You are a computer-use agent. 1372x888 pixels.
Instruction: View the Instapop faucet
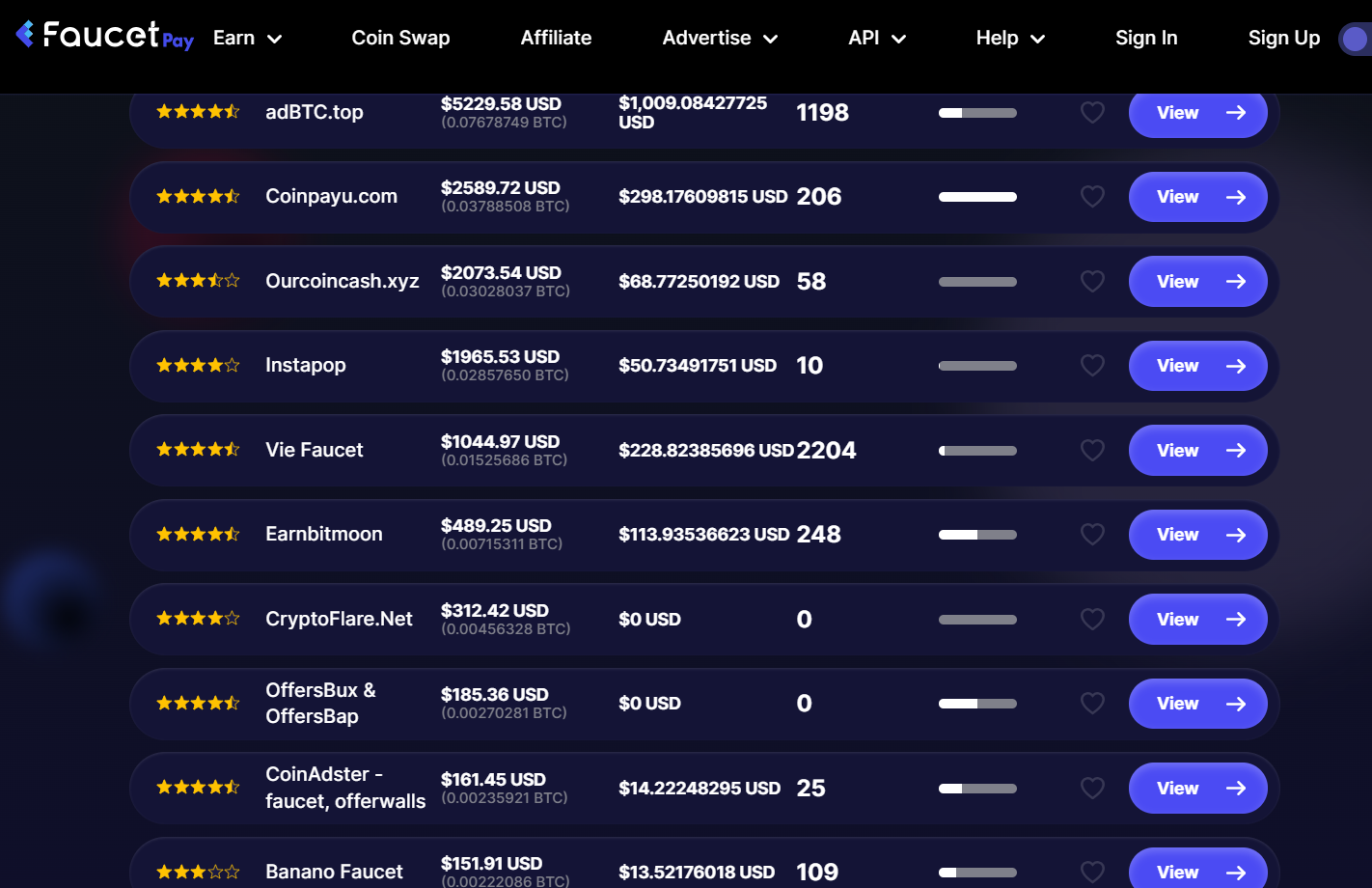(1198, 366)
